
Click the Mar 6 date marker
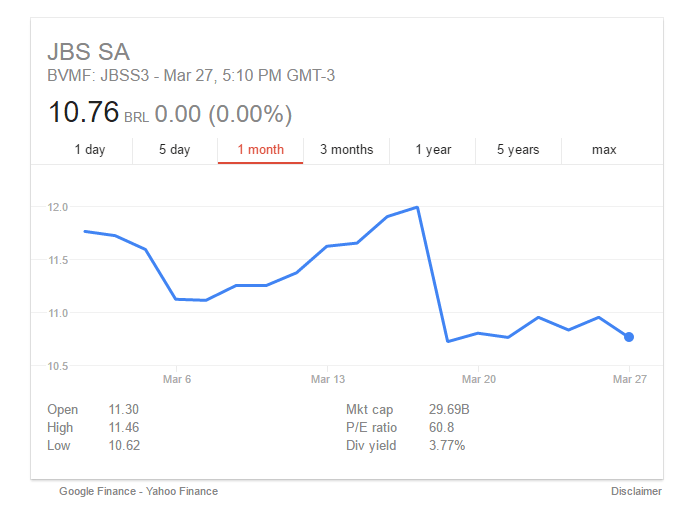[177, 379]
